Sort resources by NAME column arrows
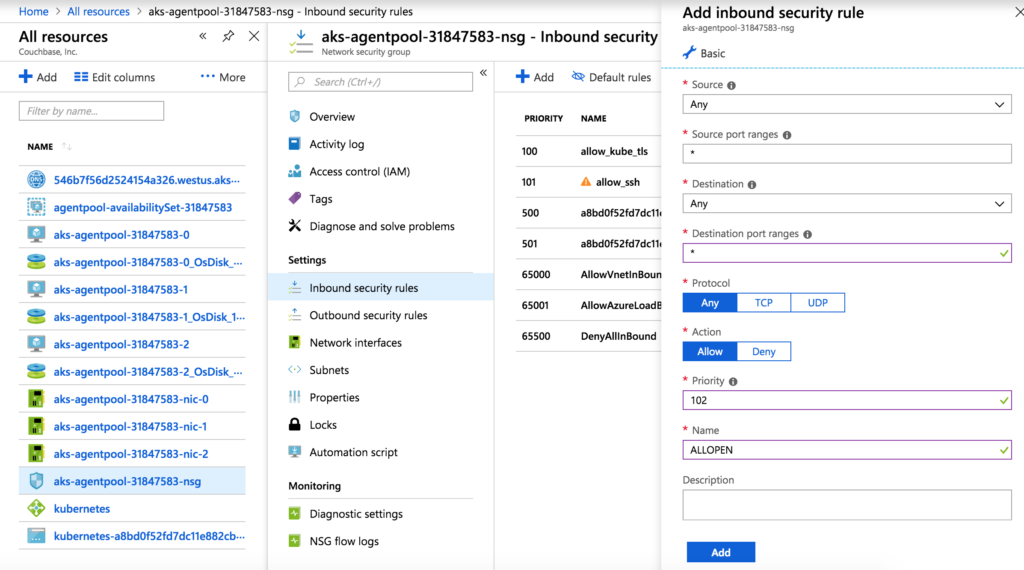 pyautogui.click(x=67, y=146)
